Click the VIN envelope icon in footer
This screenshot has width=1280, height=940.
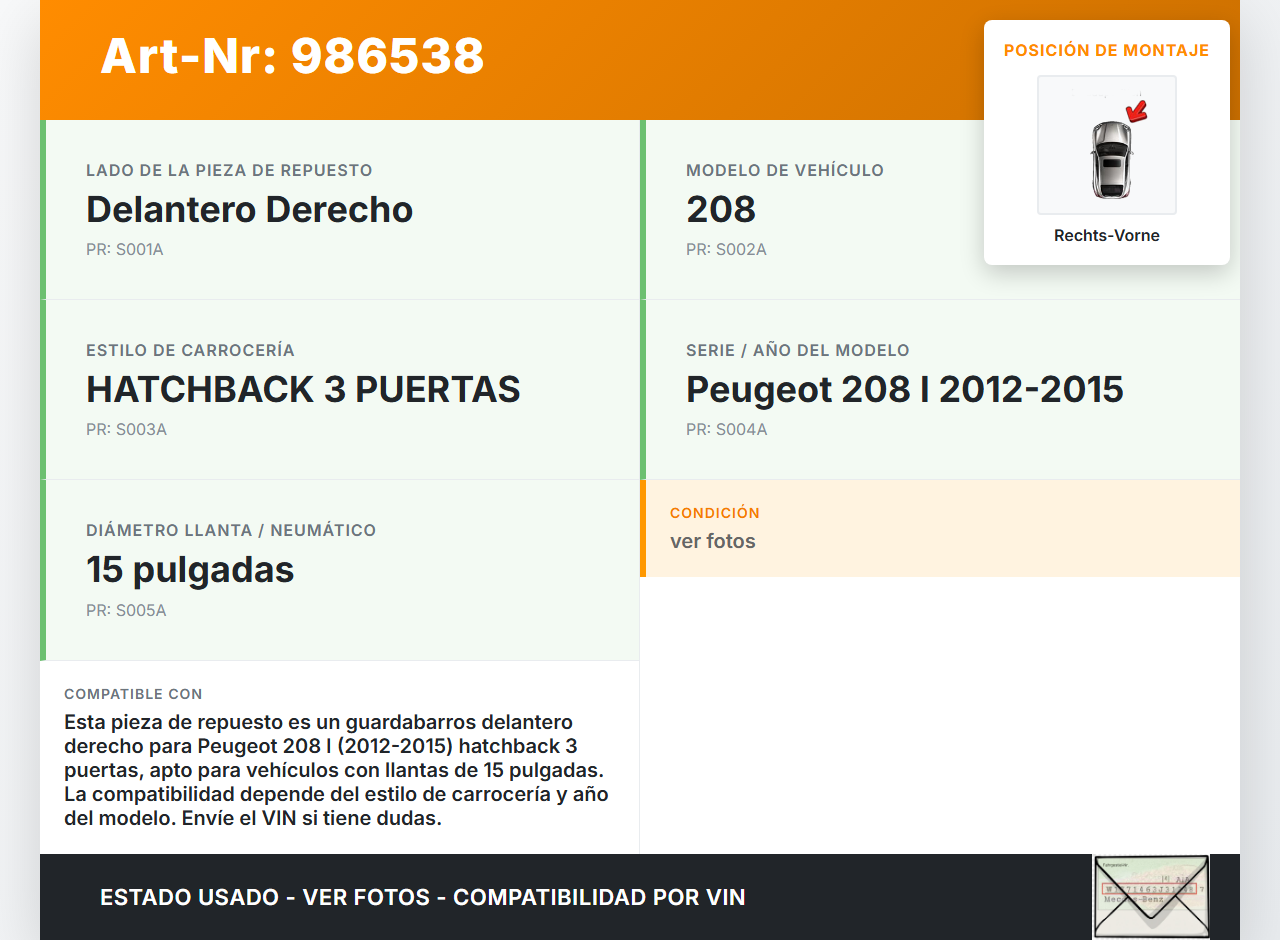click(x=1150, y=896)
